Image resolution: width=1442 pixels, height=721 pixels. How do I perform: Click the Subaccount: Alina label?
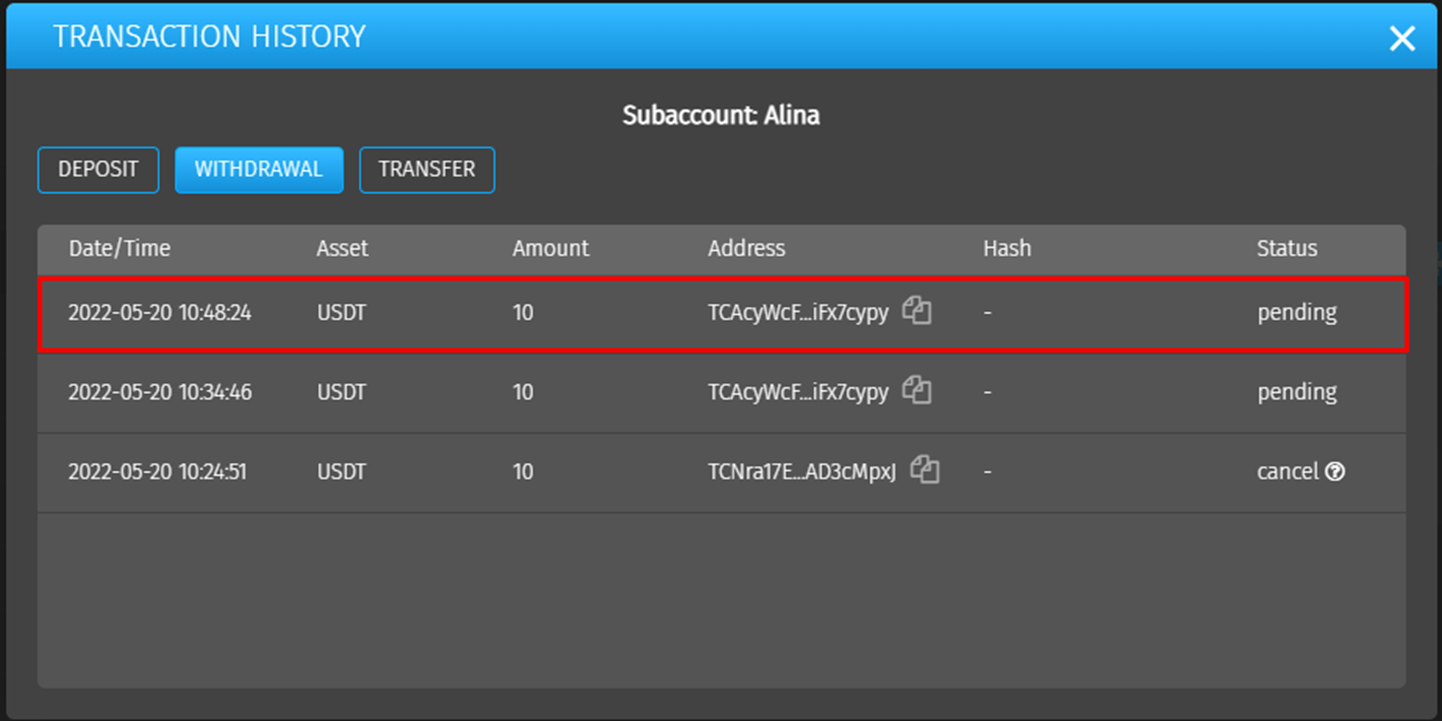[x=721, y=115]
